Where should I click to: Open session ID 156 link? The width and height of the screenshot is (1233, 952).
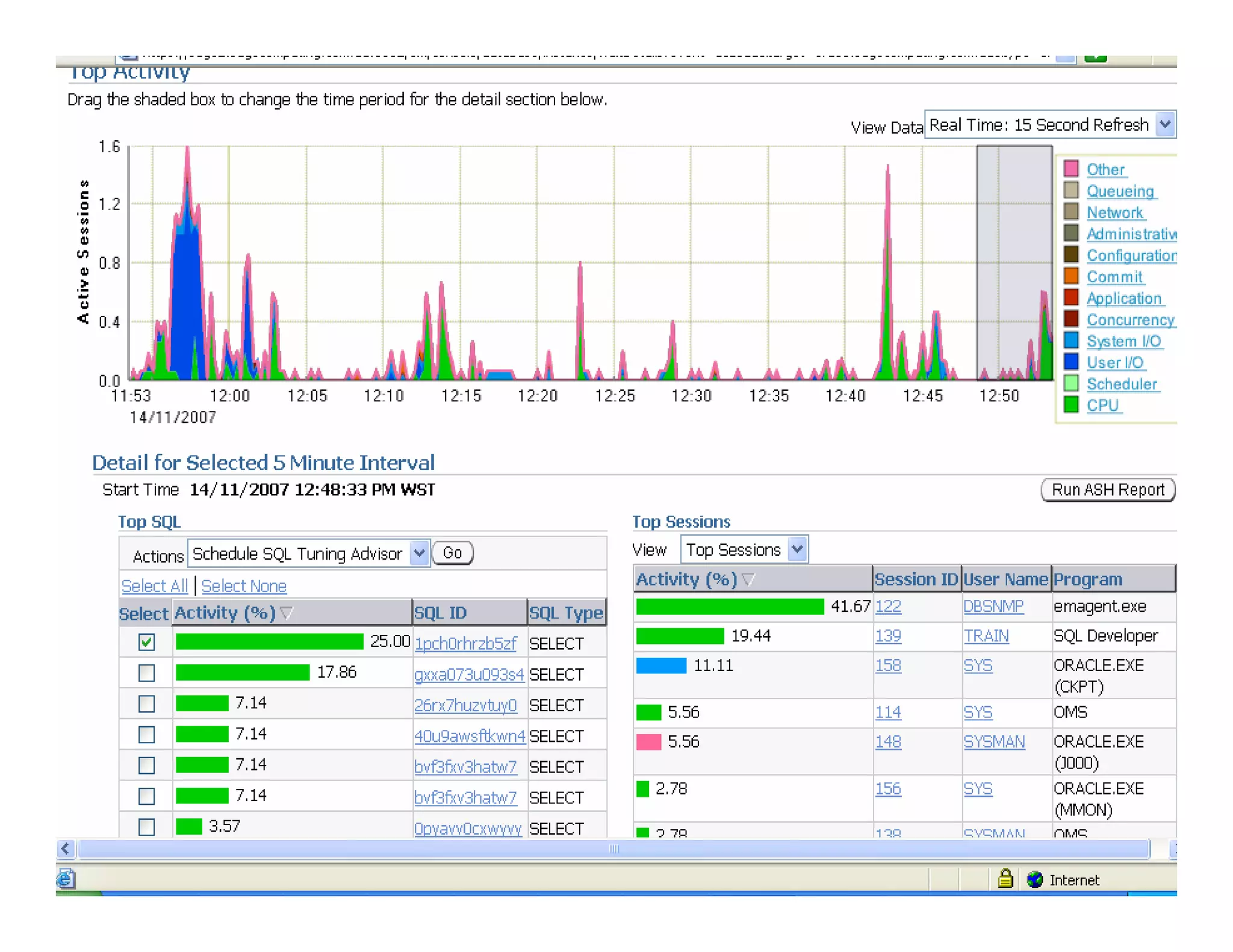tap(888, 788)
